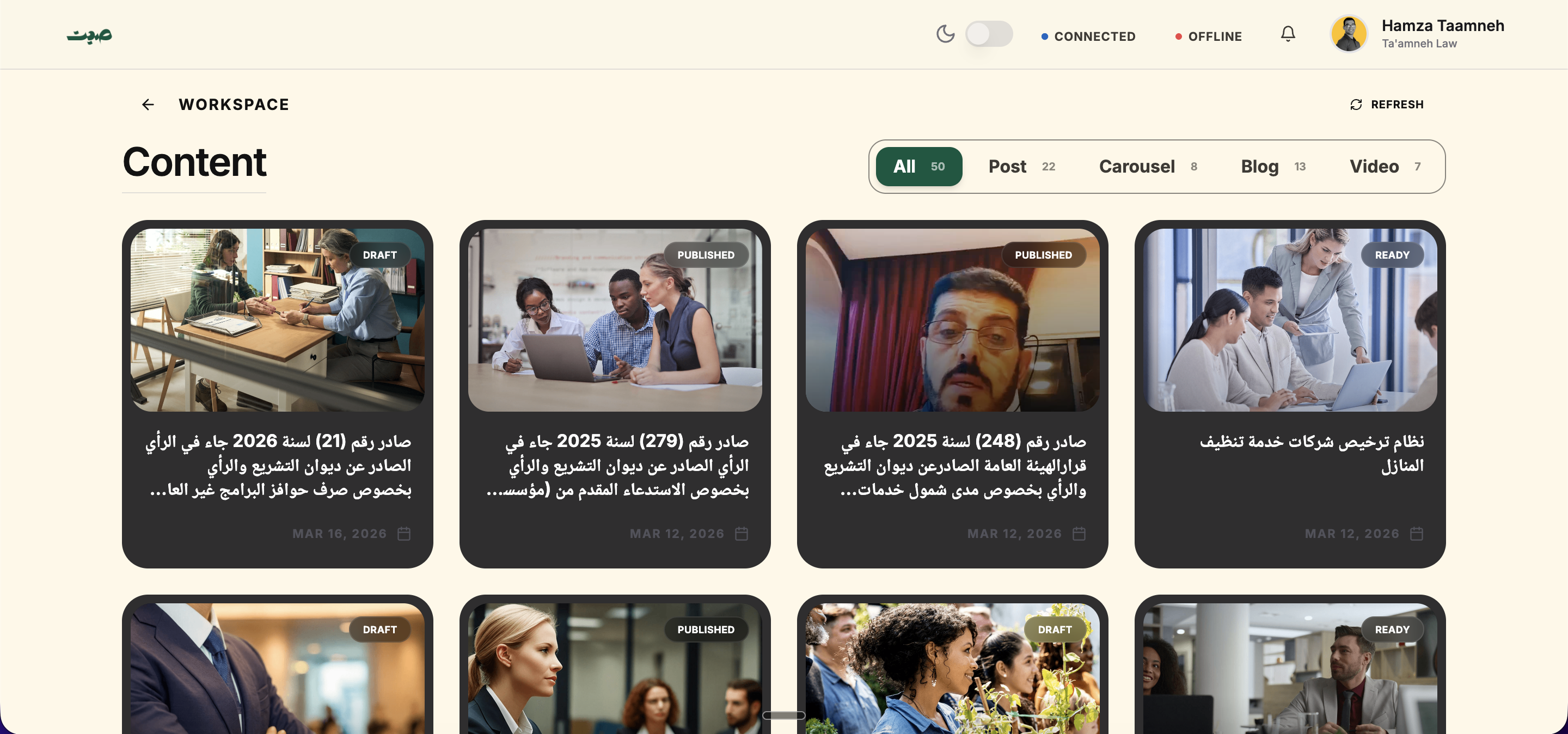The width and height of the screenshot is (1568, 734).
Task: Click the Refresh button
Action: 1387,105
